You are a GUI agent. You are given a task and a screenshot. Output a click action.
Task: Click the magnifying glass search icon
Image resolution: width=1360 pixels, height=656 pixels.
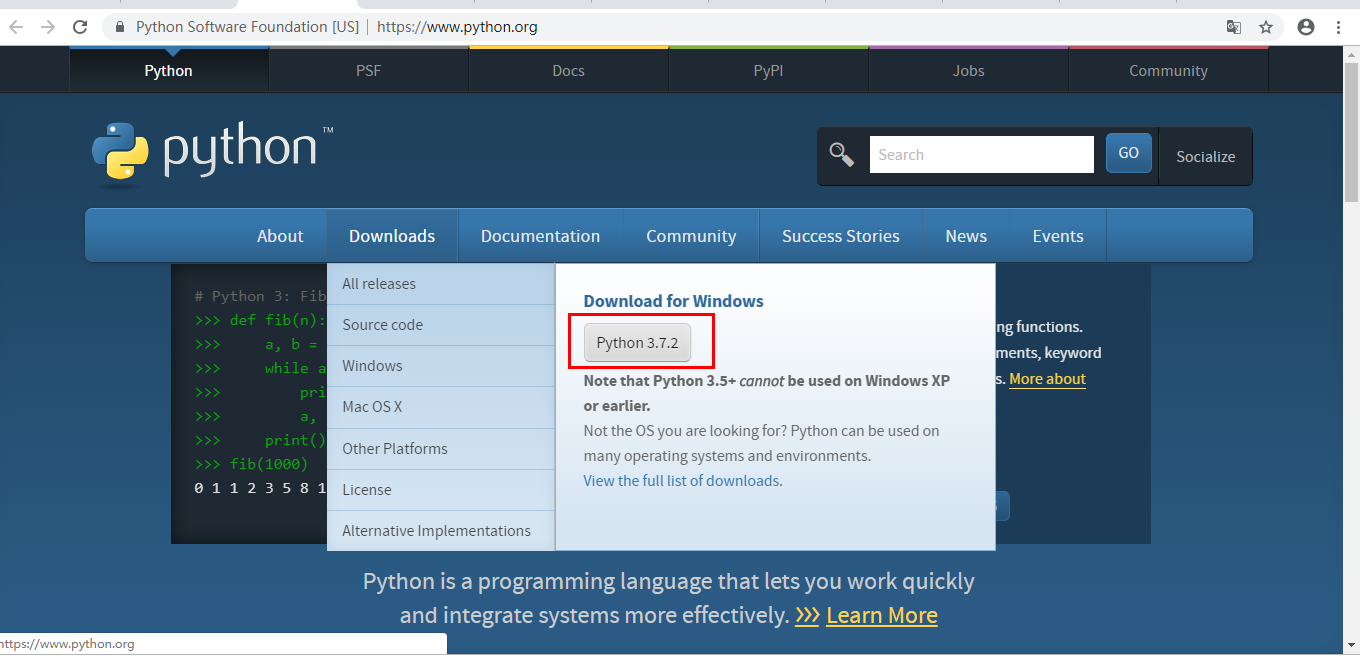tap(842, 155)
